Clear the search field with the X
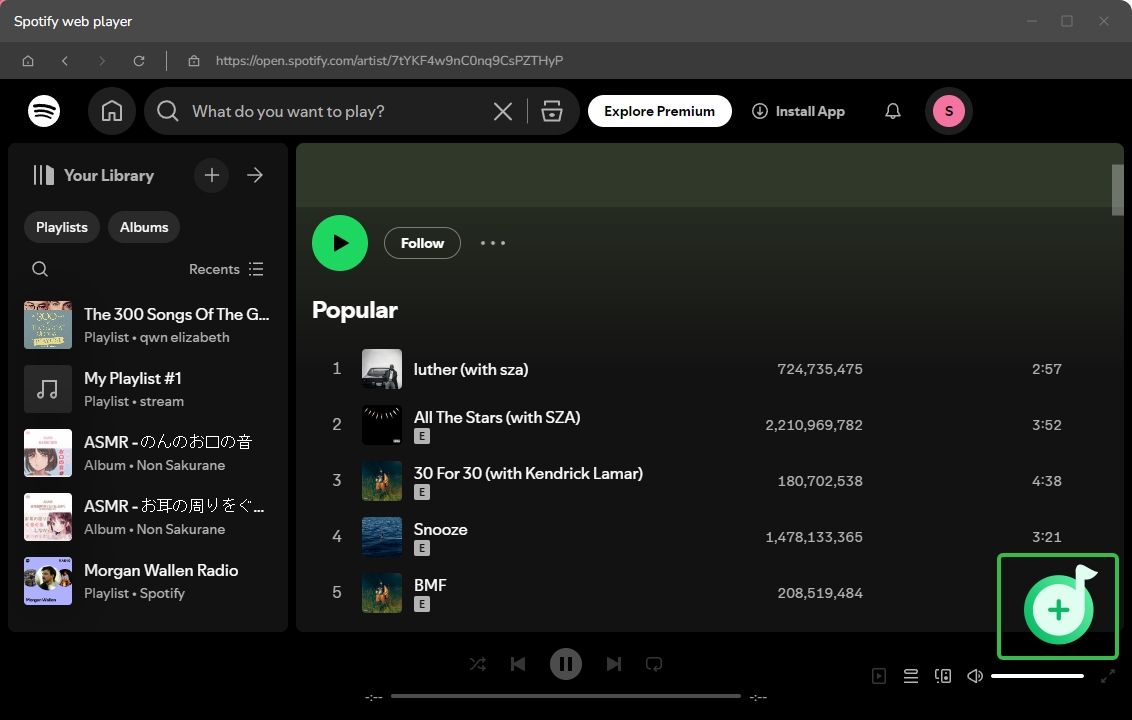This screenshot has height=720, width=1132. [x=503, y=111]
